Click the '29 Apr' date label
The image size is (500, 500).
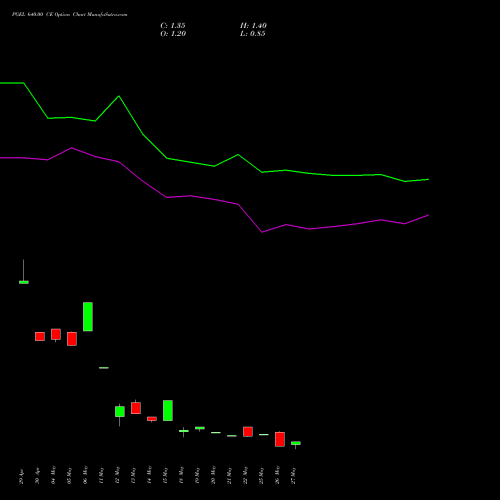tap(21, 476)
